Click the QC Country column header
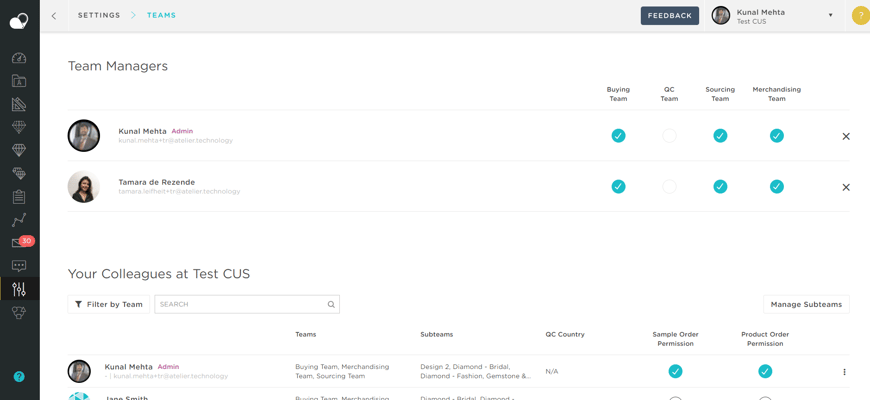 click(x=565, y=335)
